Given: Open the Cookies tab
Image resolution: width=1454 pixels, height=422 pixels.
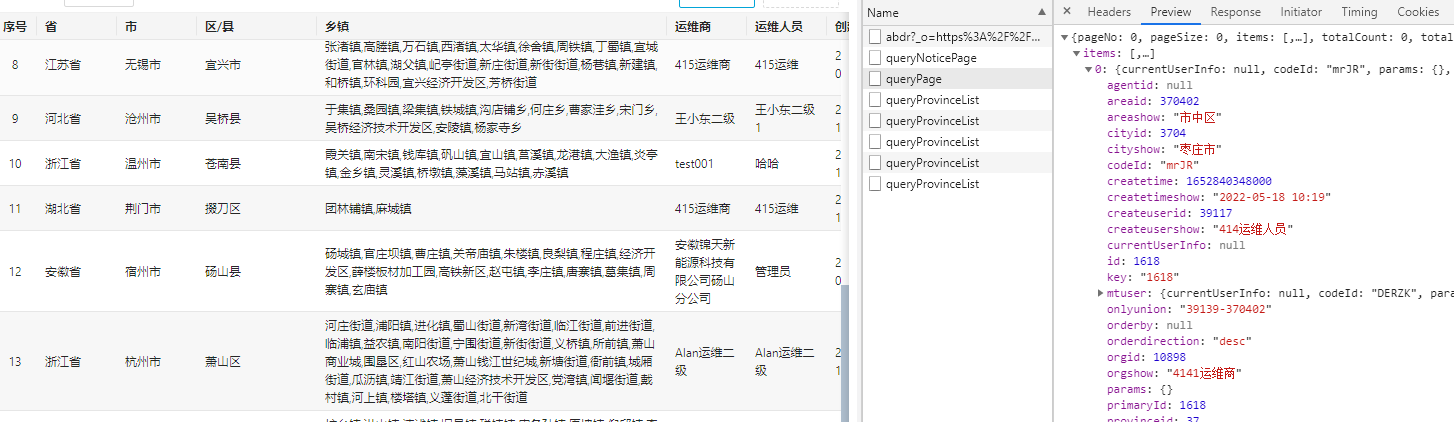Looking at the screenshot, I should tap(1417, 12).
